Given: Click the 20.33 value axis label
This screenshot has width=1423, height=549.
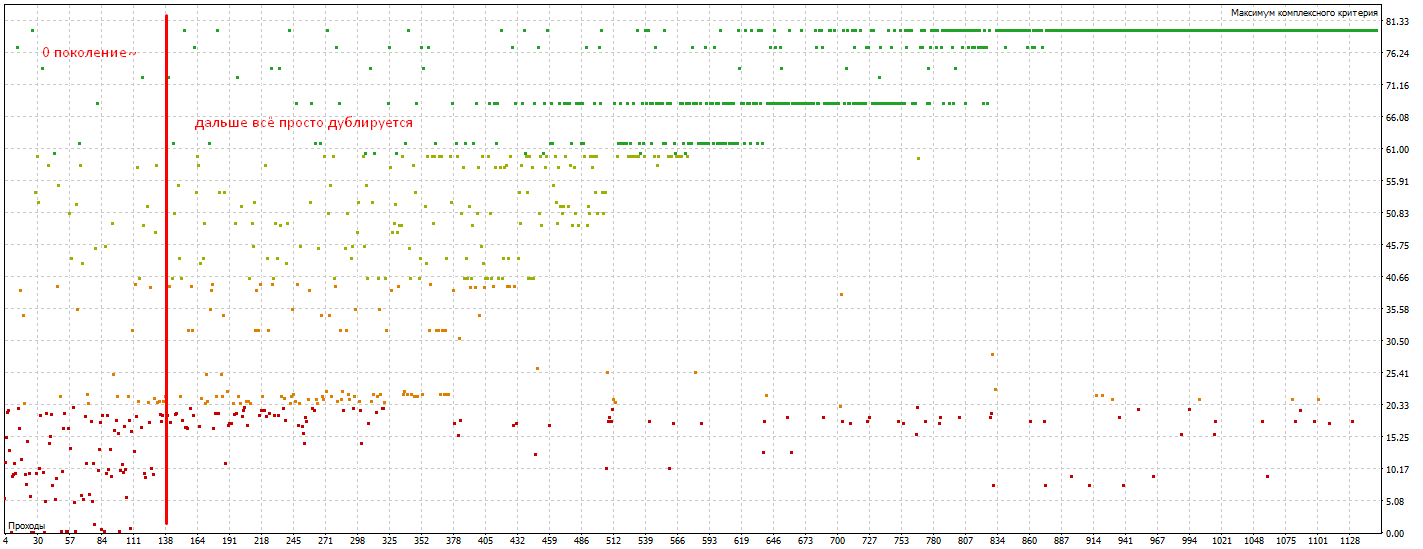Looking at the screenshot, I should pyautogui.click(x=1397, y=405).
